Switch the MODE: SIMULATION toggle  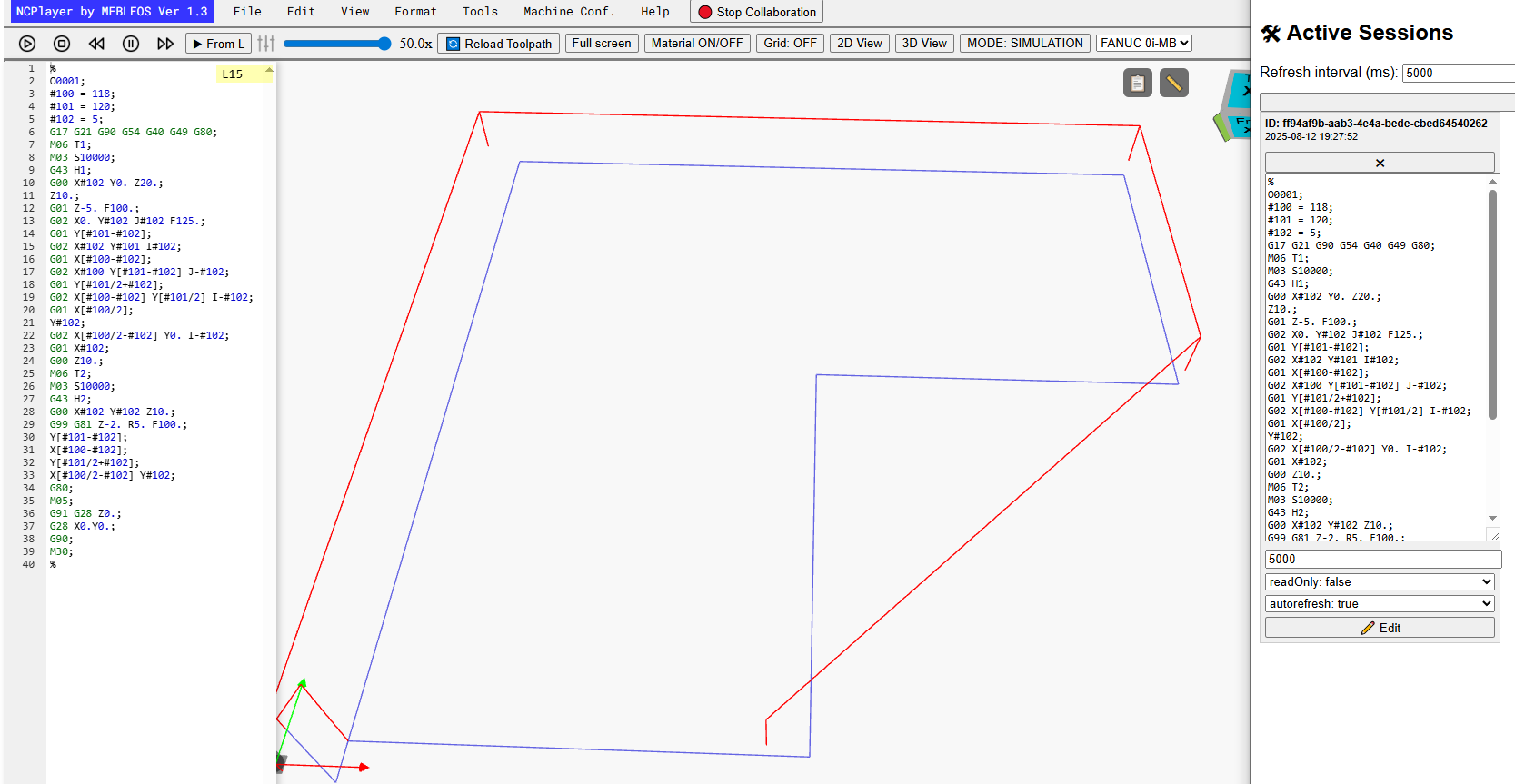1025,43
